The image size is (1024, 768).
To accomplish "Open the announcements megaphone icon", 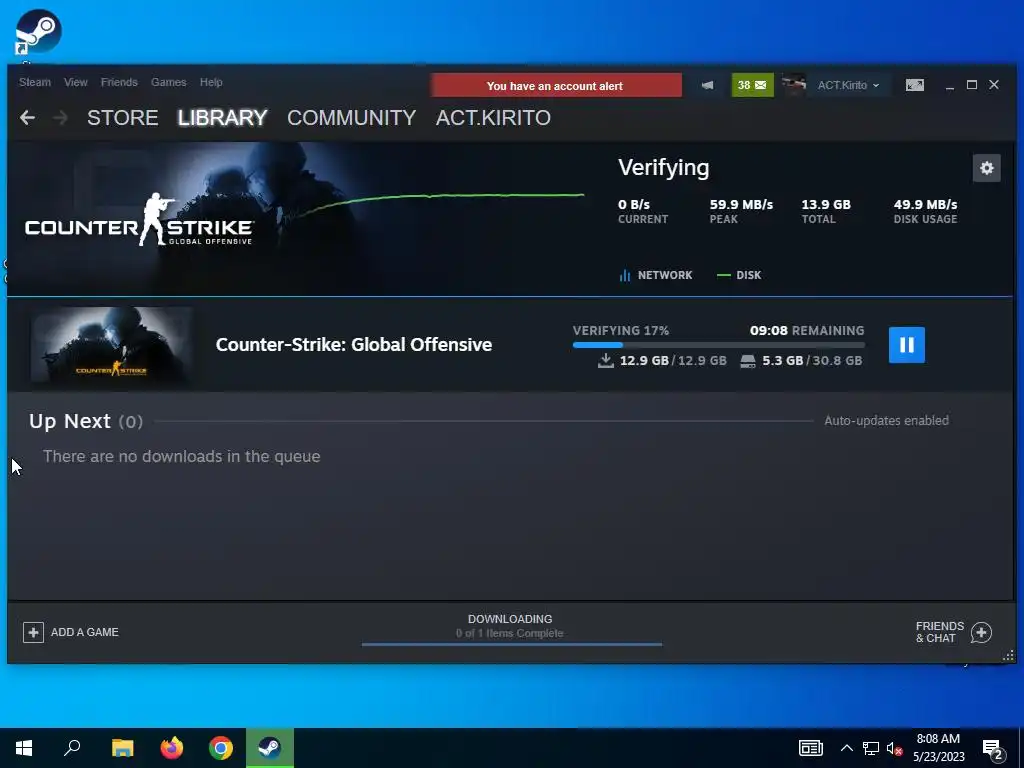I will pos(707,85).
